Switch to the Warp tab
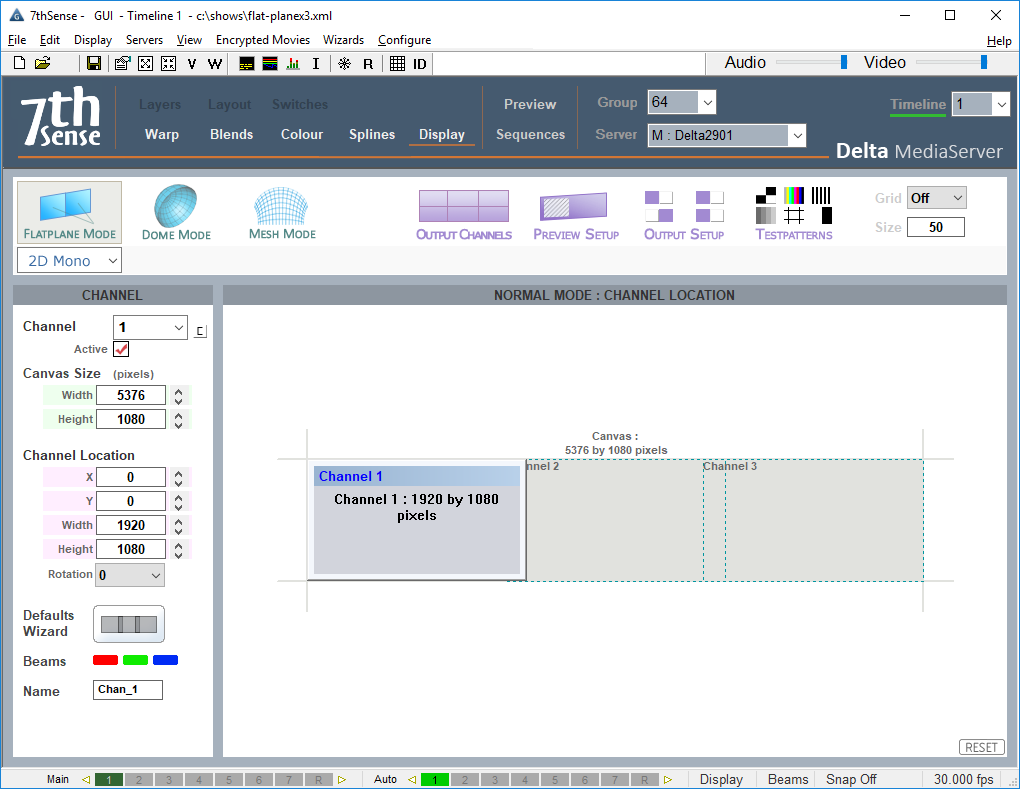1020x789 pixels. (x=162, y=135)
